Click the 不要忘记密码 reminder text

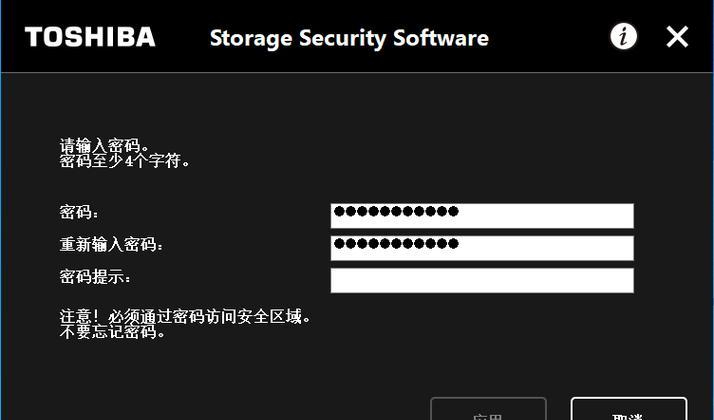coord(112,332)
